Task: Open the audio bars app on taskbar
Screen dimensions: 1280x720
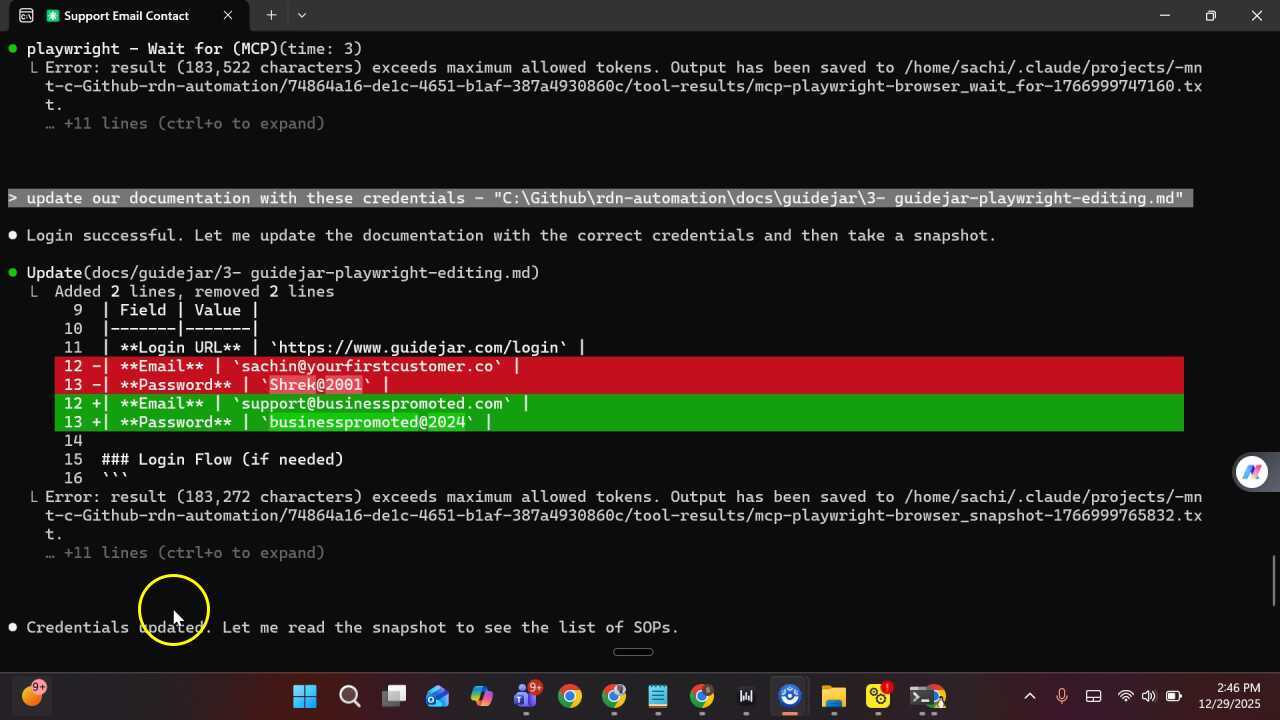Action: (x=746, y=696)
